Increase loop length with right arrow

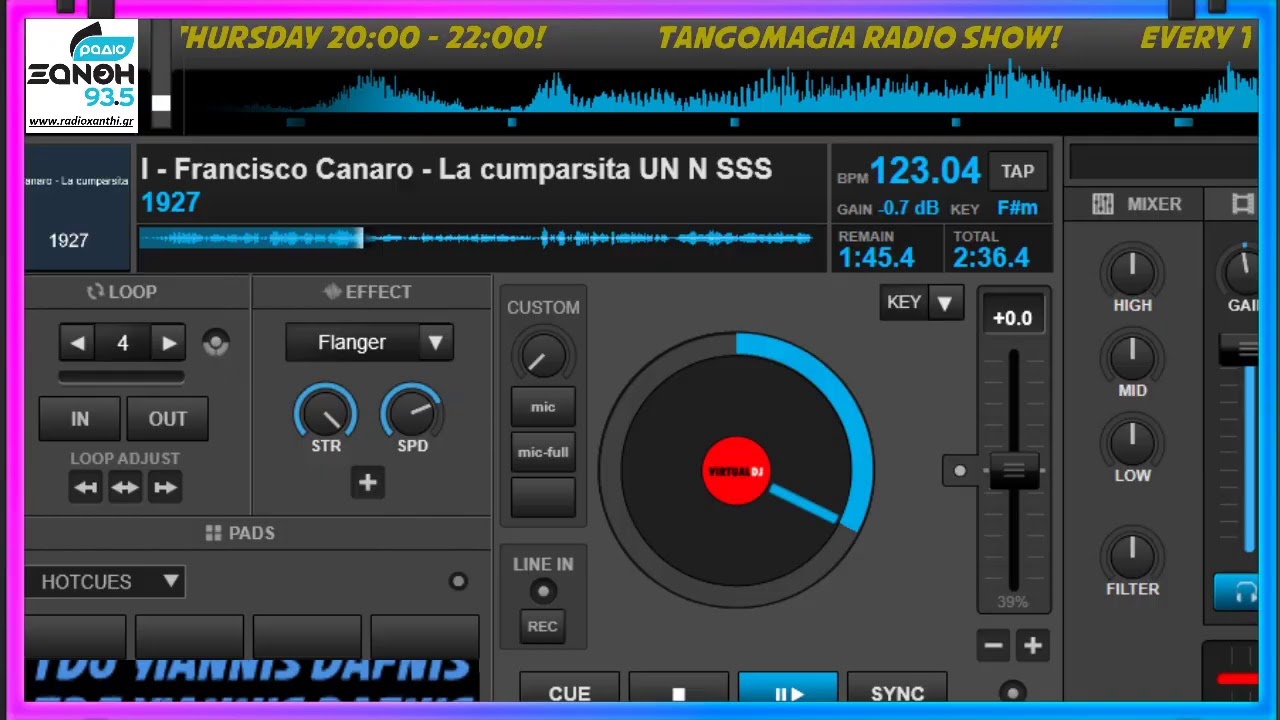click(x=169, y=343)
